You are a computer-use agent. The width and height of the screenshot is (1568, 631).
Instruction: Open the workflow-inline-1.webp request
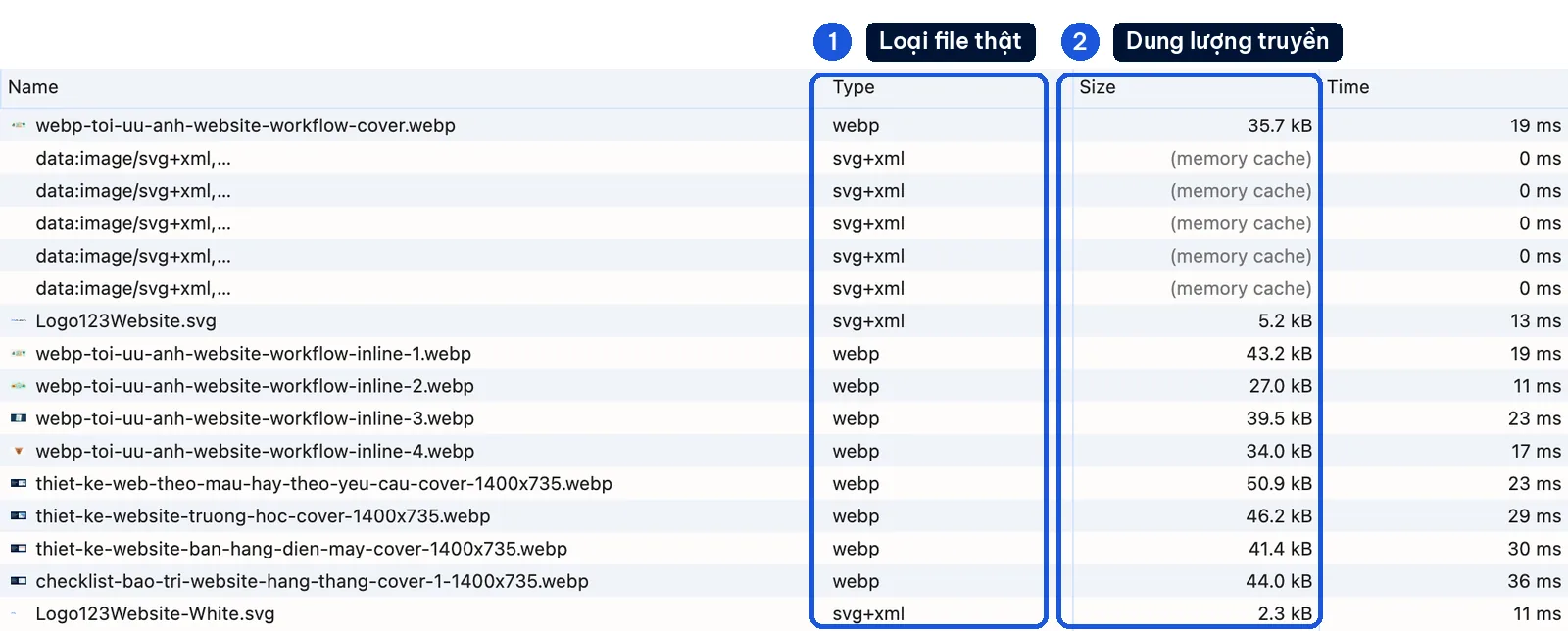click(x=253, y=353)
